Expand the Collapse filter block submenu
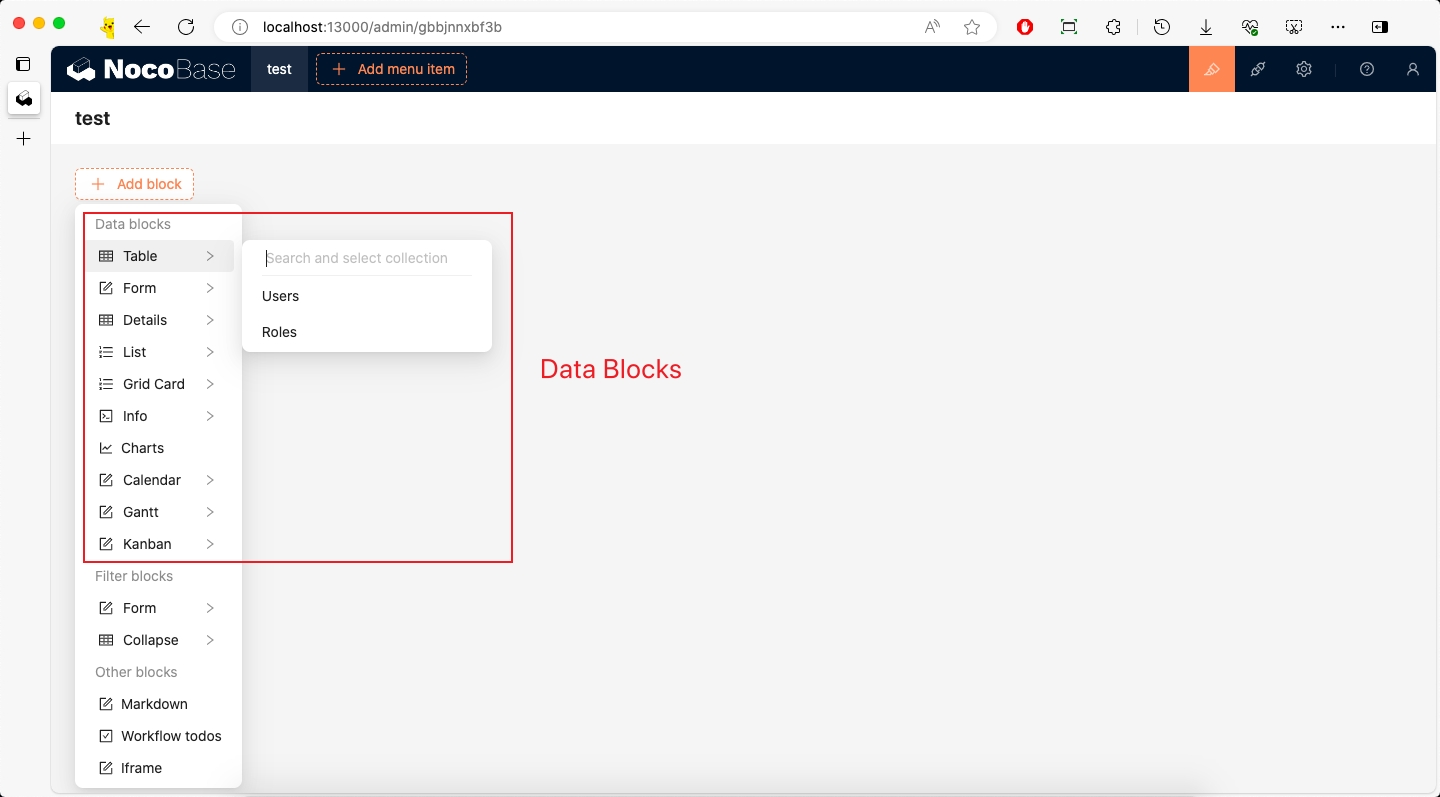 [x=158, y=640]
